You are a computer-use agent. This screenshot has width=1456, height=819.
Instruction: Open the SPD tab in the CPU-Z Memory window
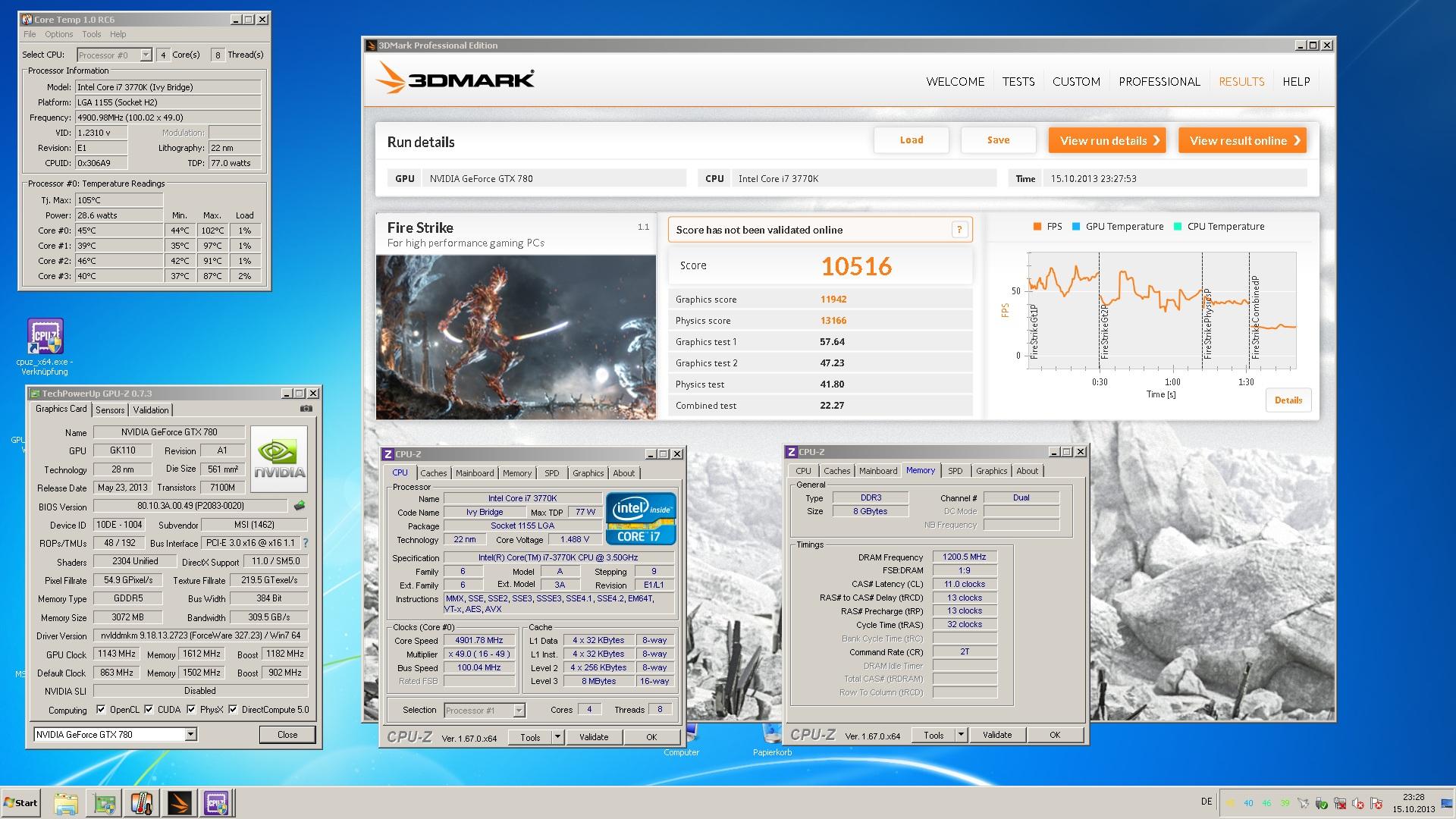pos(955,471)
